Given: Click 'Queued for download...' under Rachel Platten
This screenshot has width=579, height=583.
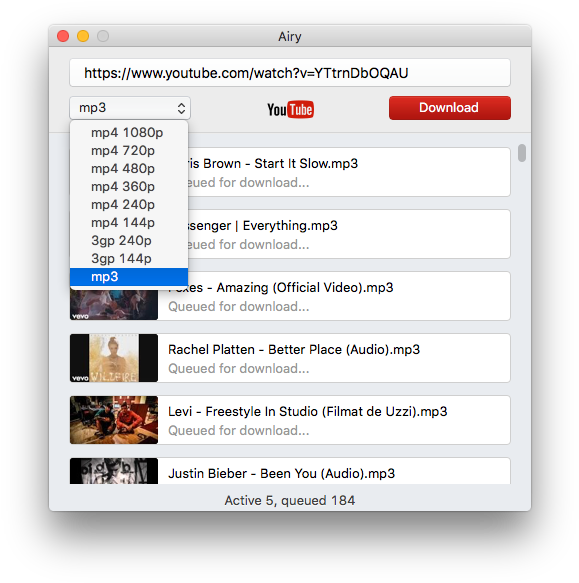Looking at the screenshot, I should pyautogui.click(x=238, y=368).
